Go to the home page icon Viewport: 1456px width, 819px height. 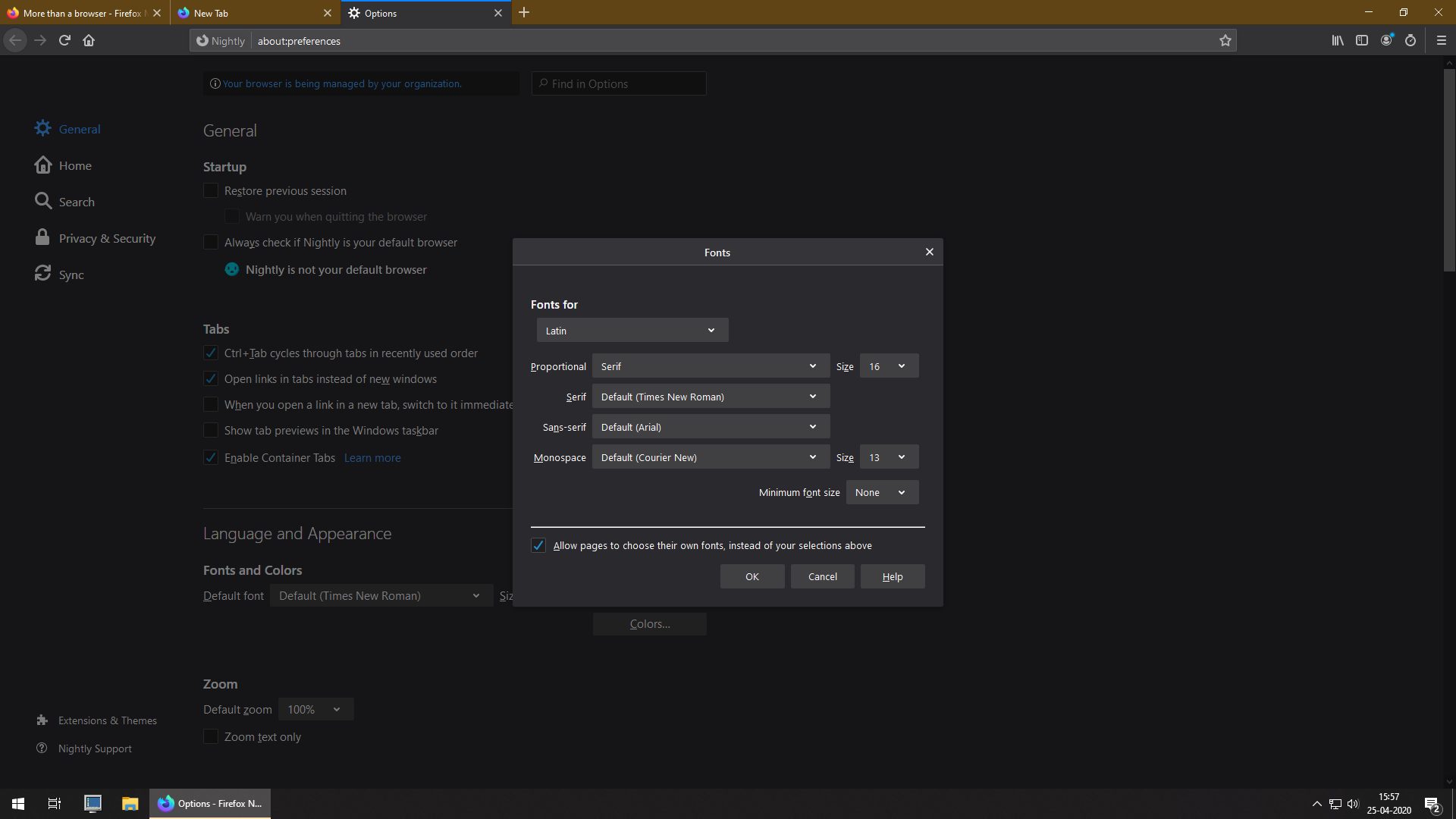pos(89,41)
